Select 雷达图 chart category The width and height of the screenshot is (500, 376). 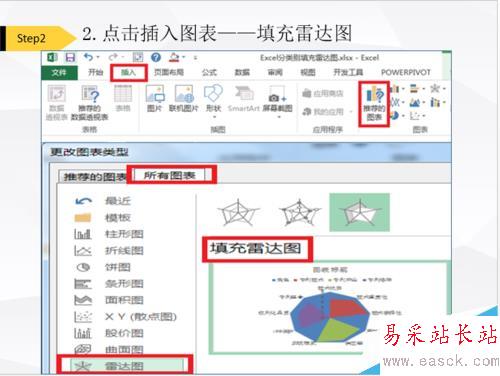[x=127, y=366]
